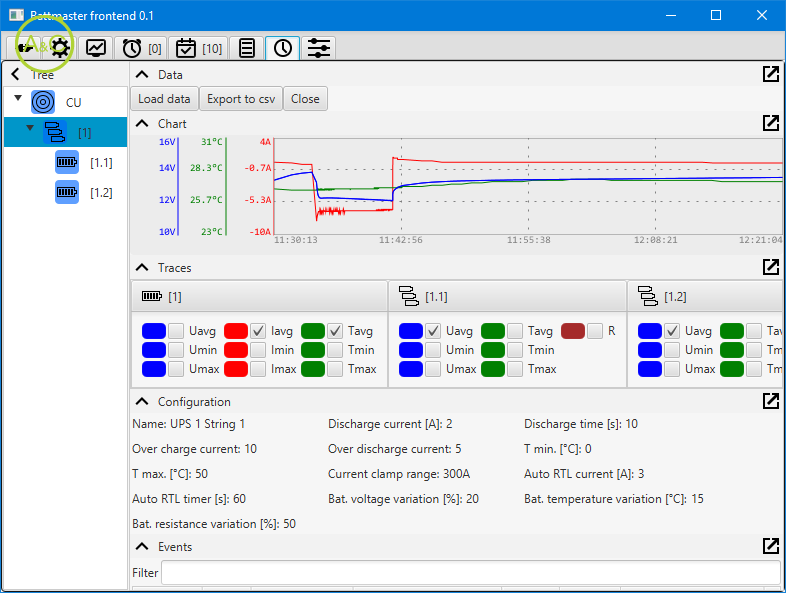Open red color swatch for [1] Iavg

[x=236, y=331]
